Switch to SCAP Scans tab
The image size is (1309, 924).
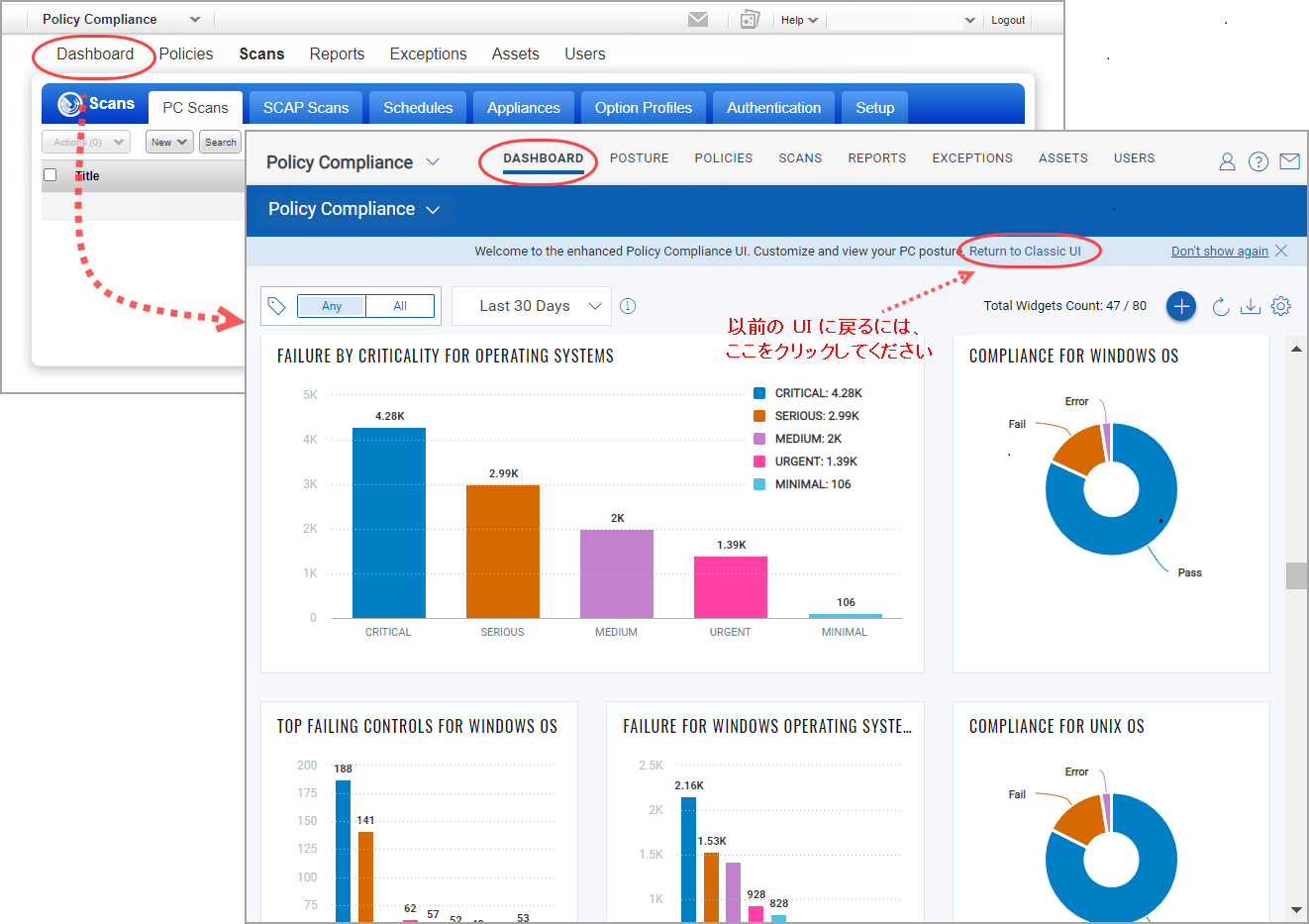point(306,108)
